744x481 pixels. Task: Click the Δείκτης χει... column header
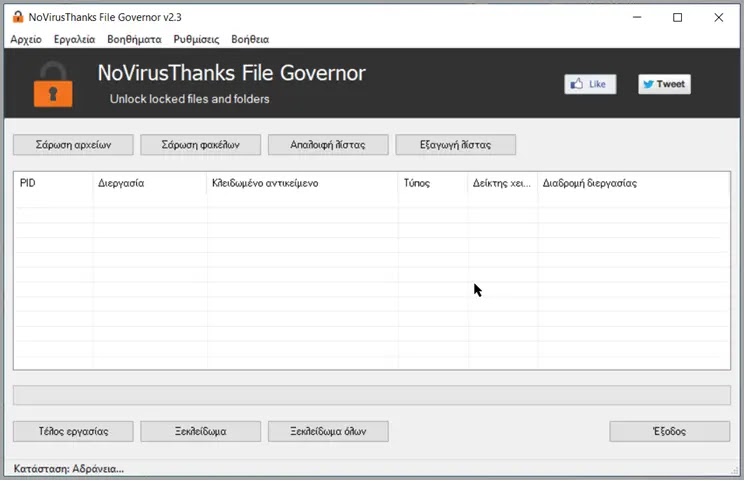pos(502,183)
